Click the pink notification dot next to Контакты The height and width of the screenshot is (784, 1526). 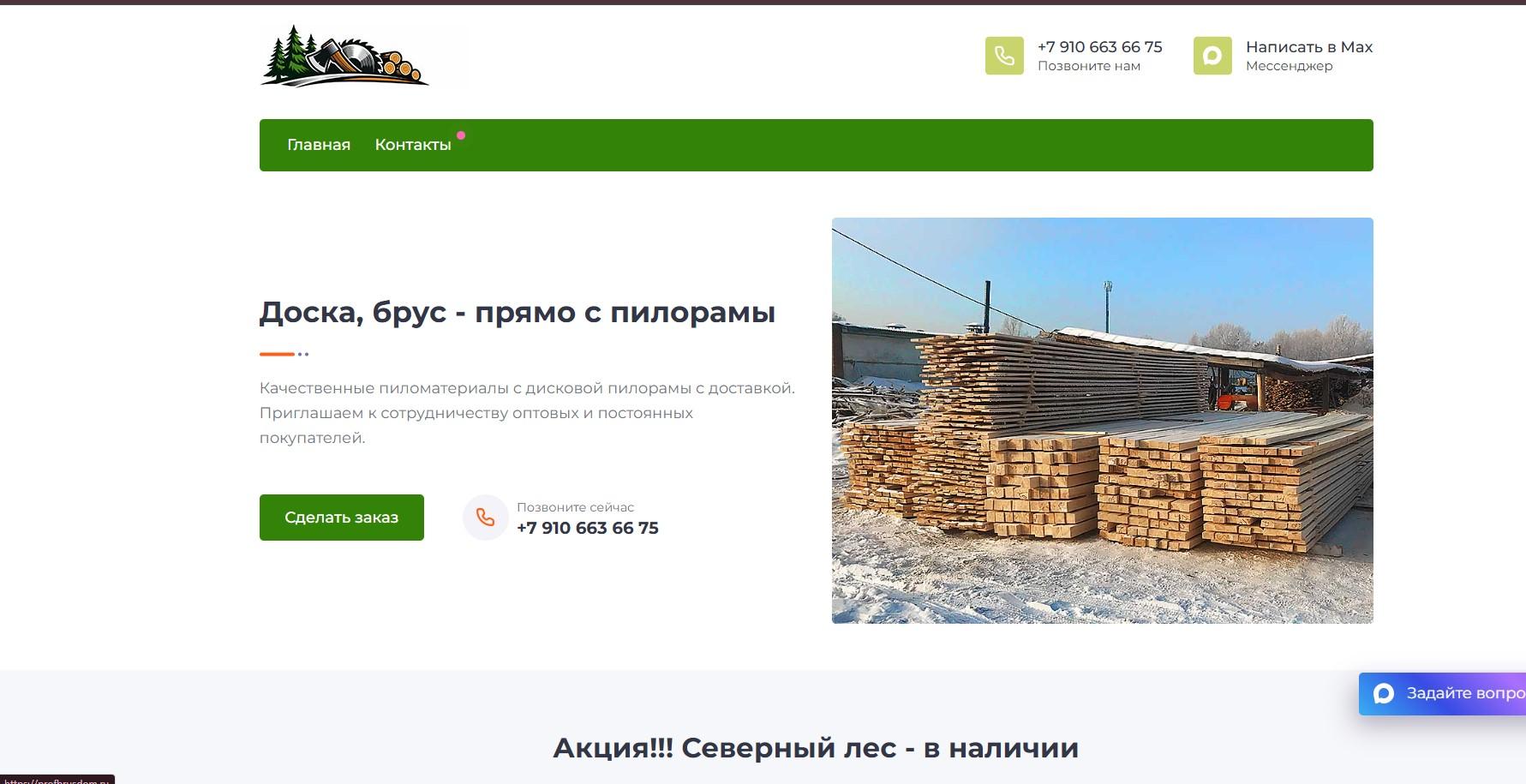coord(461,135)
